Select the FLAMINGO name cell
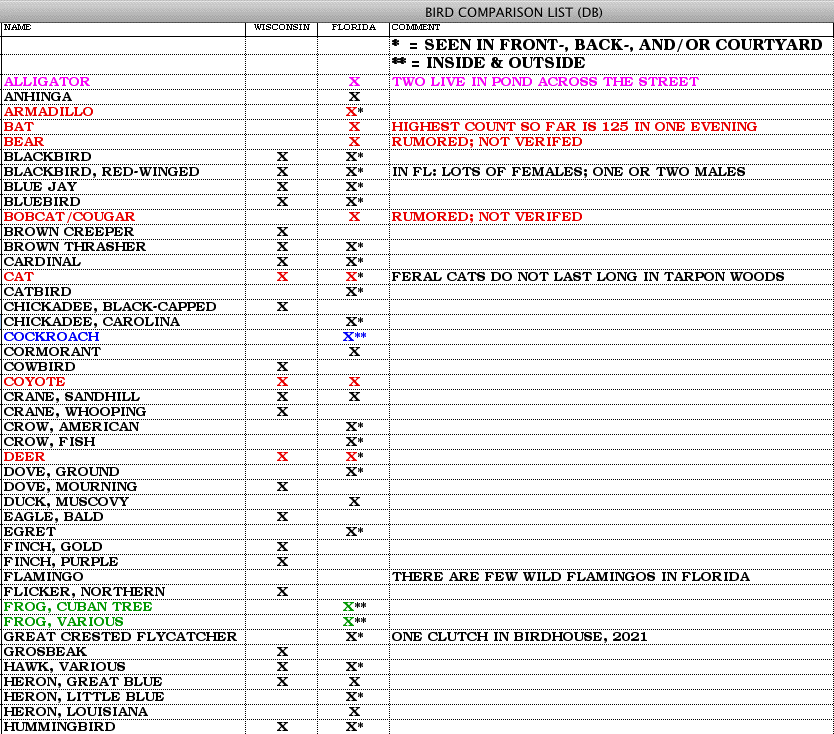Screen dimensions: 834x734 click(x=123, y=577)
